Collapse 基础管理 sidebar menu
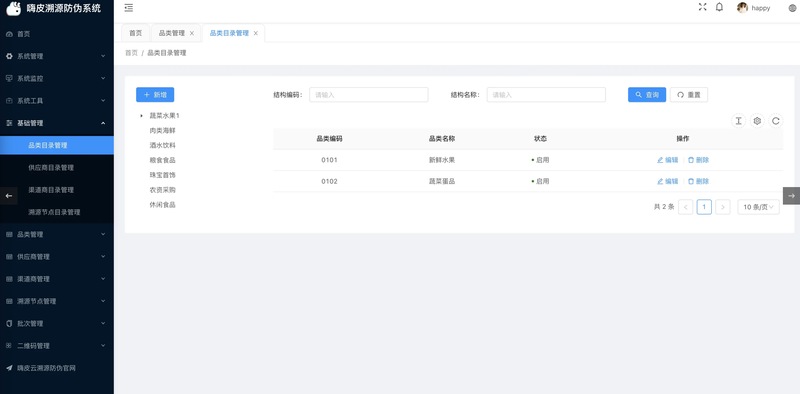Viewport: 800px width, 394px height. click(x=57, y=123)
